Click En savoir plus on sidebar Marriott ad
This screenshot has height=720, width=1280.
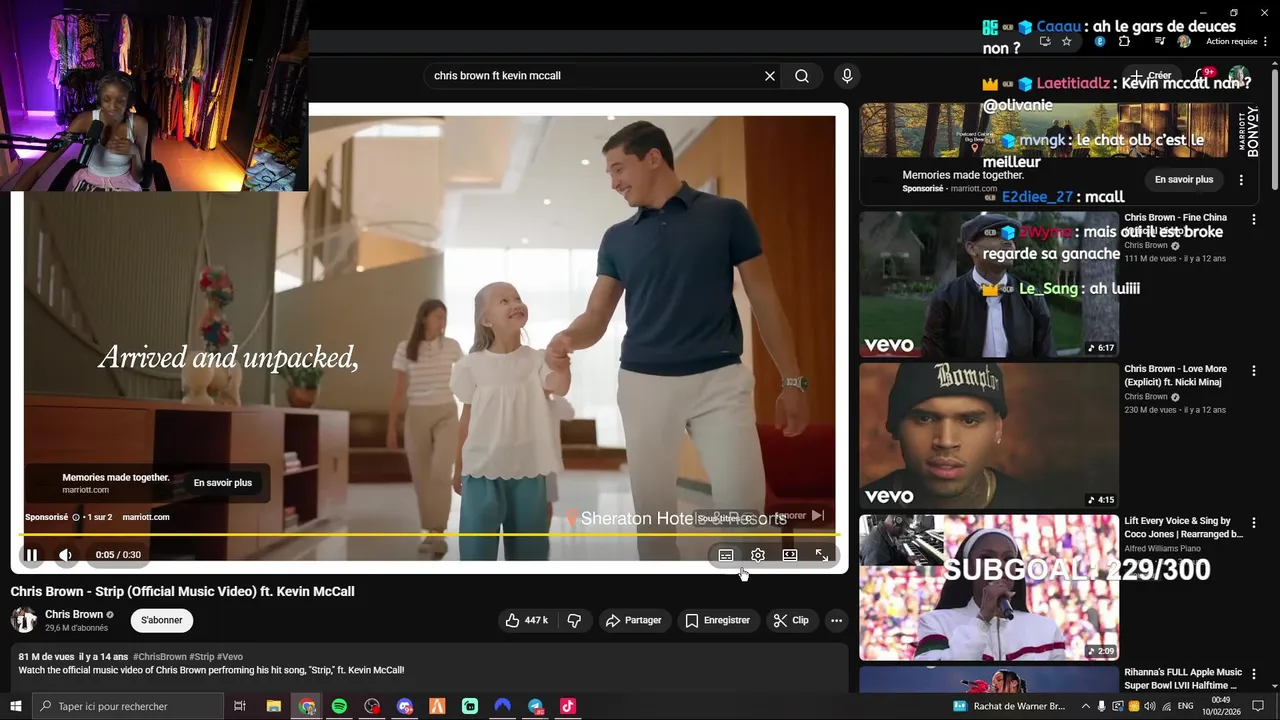click(1184, 180)
